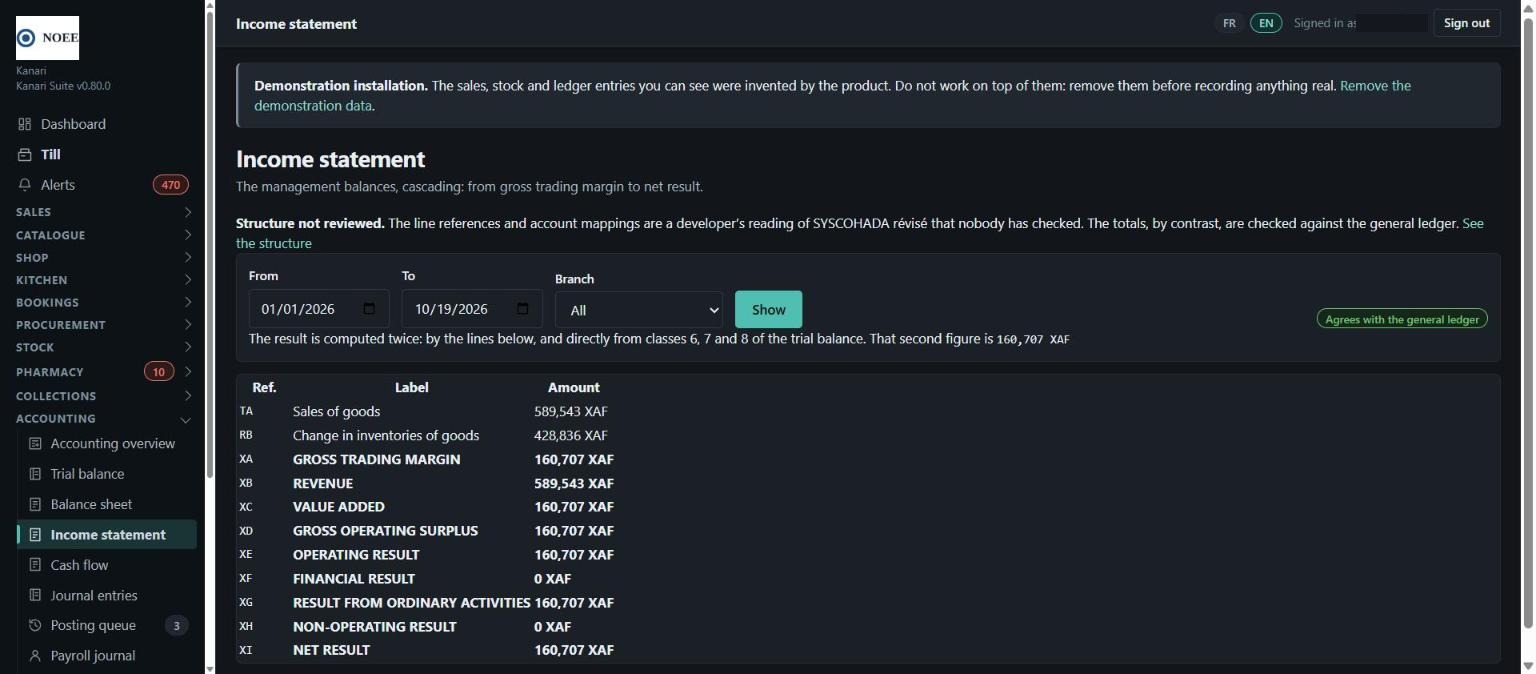Click the Show button
Viewport: 1536px width, 674px height.
768,310
